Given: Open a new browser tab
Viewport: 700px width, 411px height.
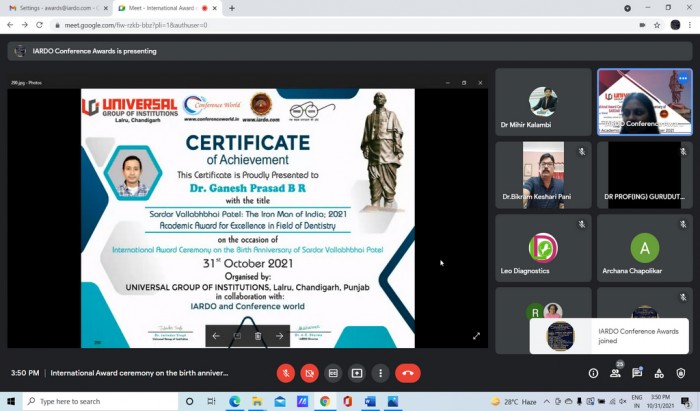Looking at the screenshot, I should tap(232, 8).
